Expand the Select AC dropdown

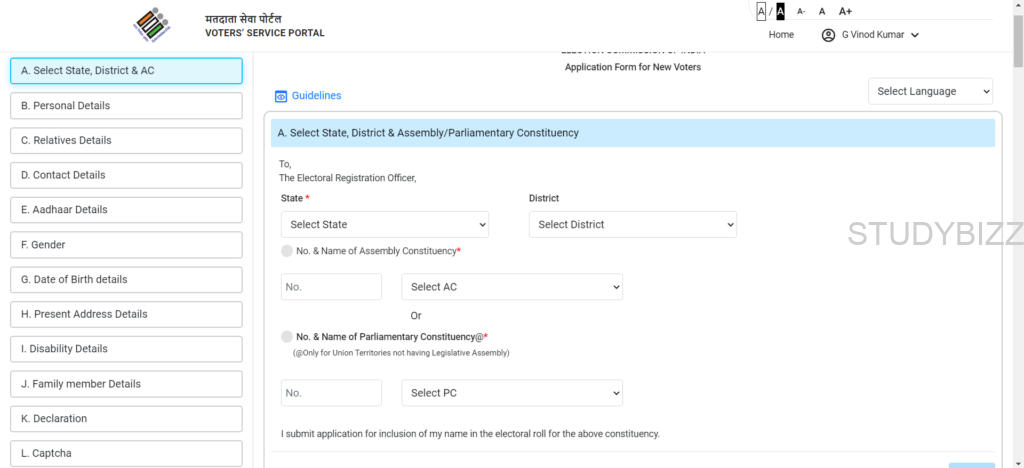pyautogui.click(x=512, y=287)
